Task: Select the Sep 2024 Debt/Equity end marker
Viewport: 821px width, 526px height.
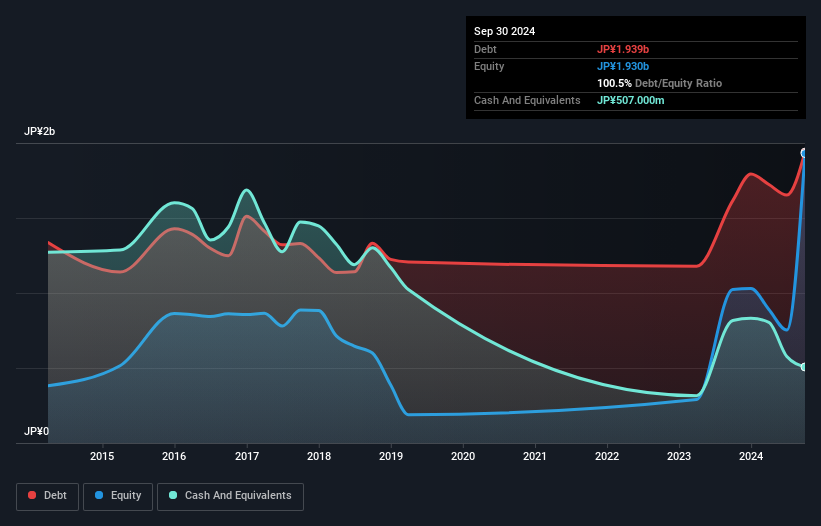Action: [804, 153]
